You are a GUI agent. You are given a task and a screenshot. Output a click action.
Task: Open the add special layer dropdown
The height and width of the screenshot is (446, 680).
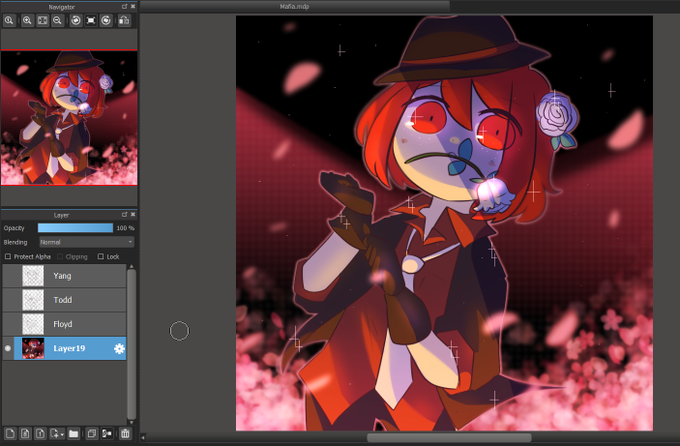point(57,433)
